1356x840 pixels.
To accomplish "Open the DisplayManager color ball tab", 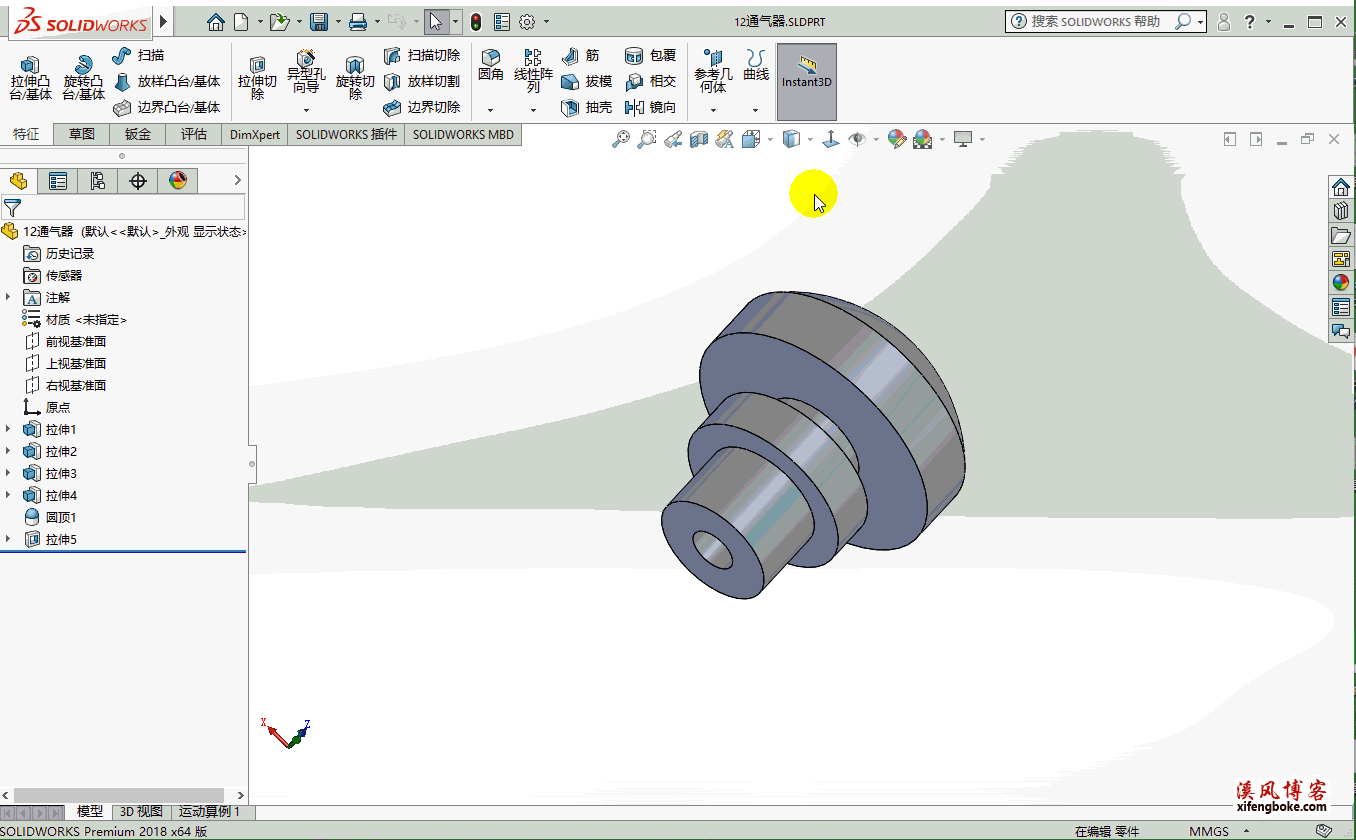I will tap(177, 181).
